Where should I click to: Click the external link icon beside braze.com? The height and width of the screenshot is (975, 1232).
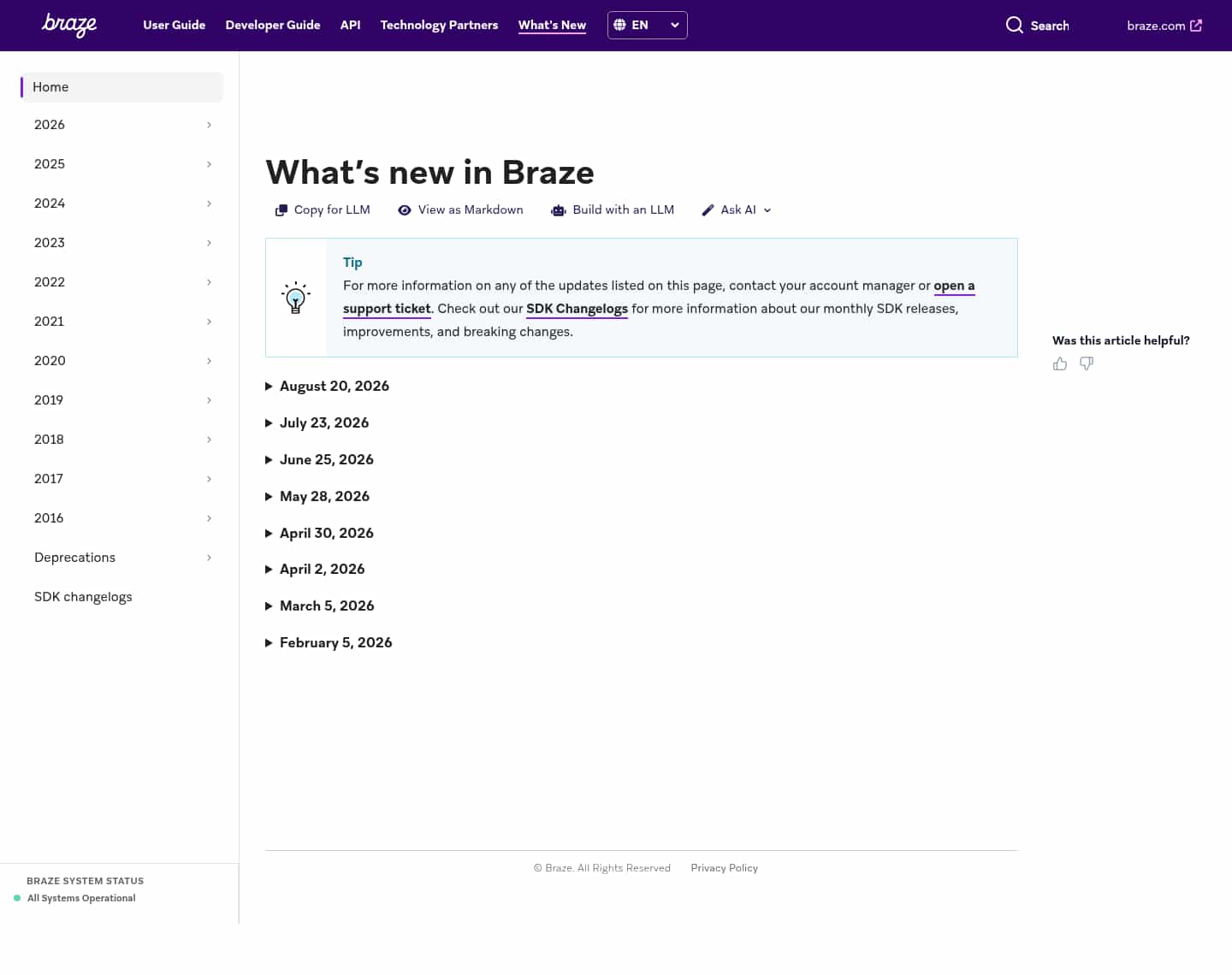tap(1196, 26)
